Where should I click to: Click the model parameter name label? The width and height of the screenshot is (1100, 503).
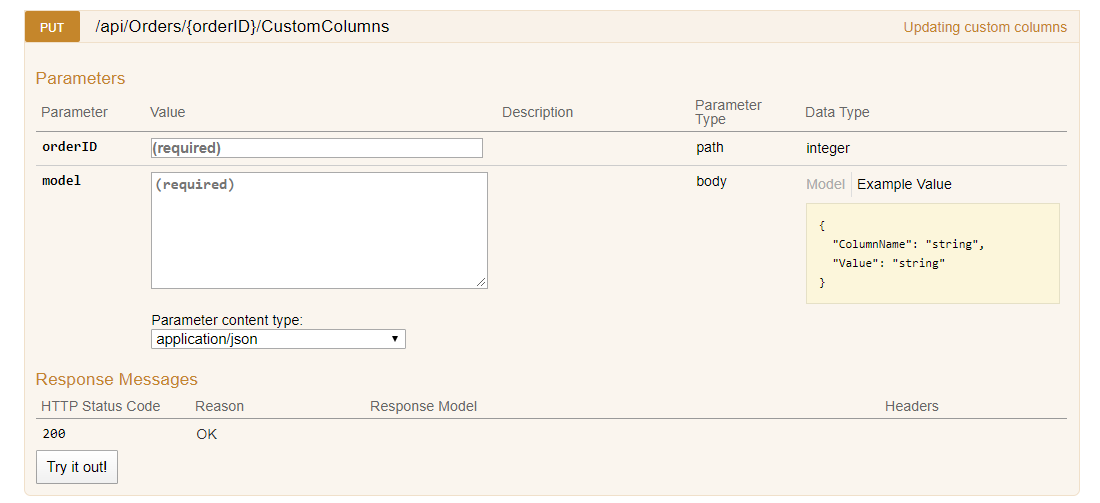click(x=62, y=180)
